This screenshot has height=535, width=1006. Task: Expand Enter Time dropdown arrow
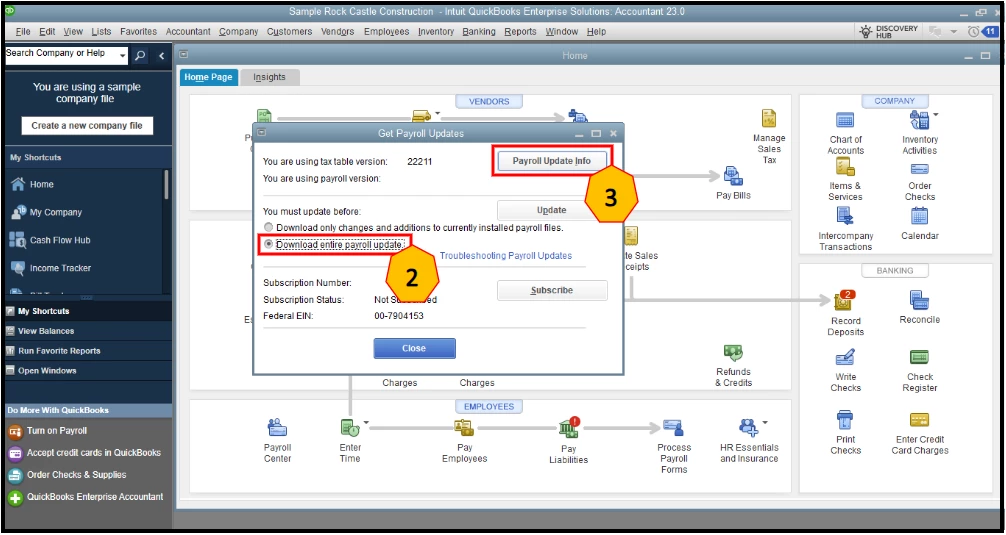click(x=366, y=423)
